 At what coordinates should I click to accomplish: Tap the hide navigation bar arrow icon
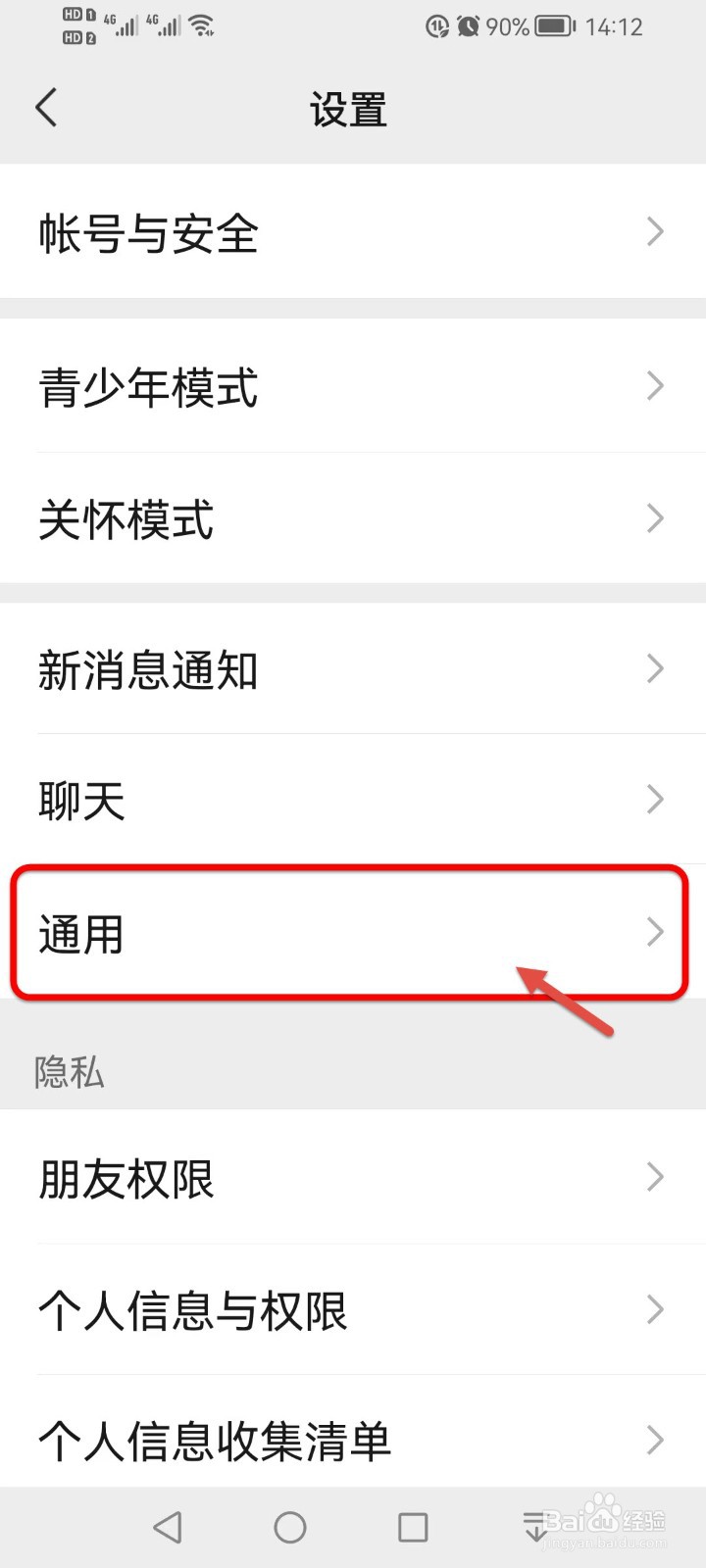tap(534, 1527)
